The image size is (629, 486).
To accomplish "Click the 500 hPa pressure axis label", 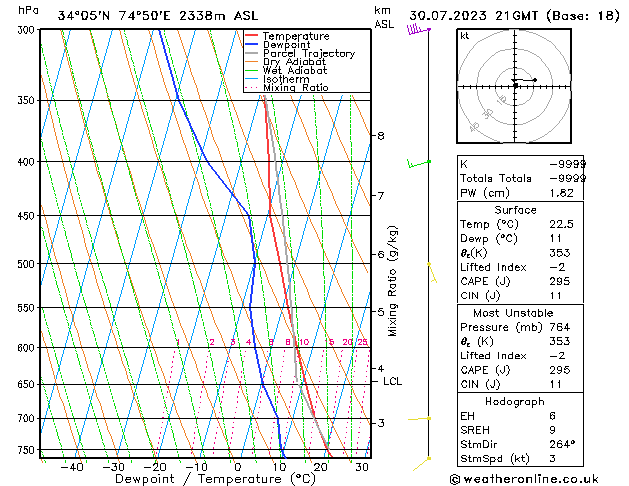I will (28, 264).
